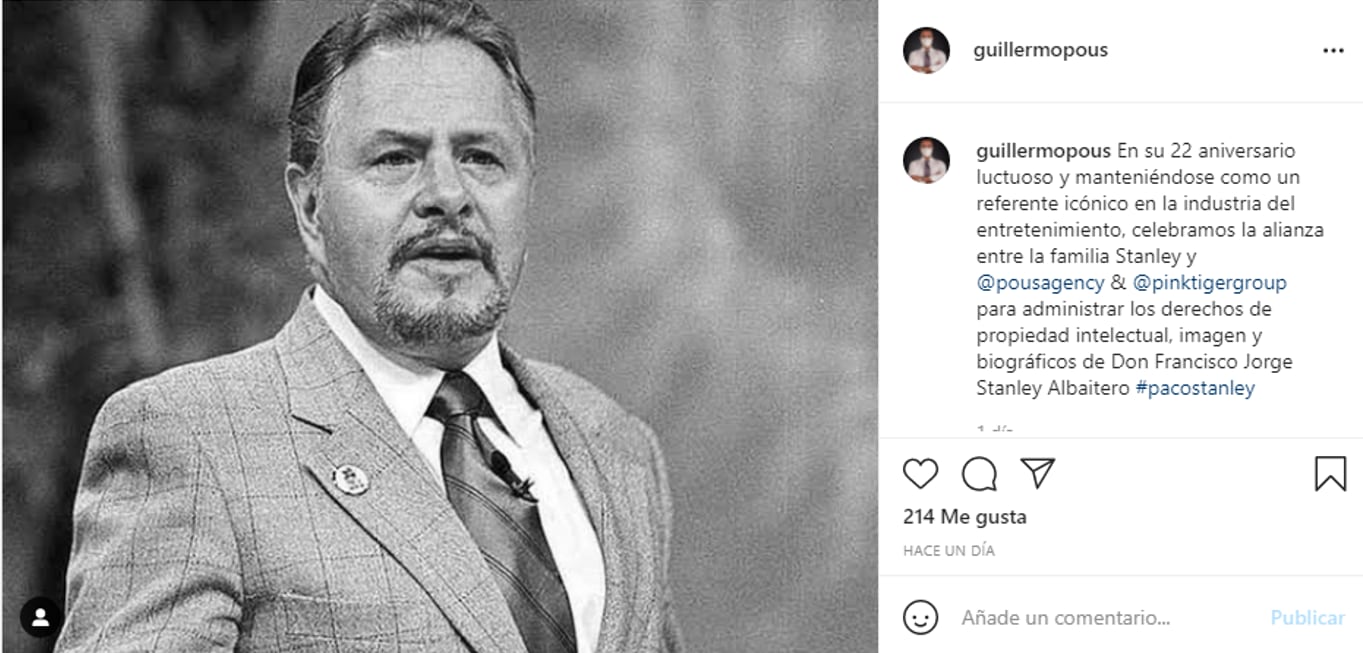Open the post options three-dot menu

[1332, 49]
